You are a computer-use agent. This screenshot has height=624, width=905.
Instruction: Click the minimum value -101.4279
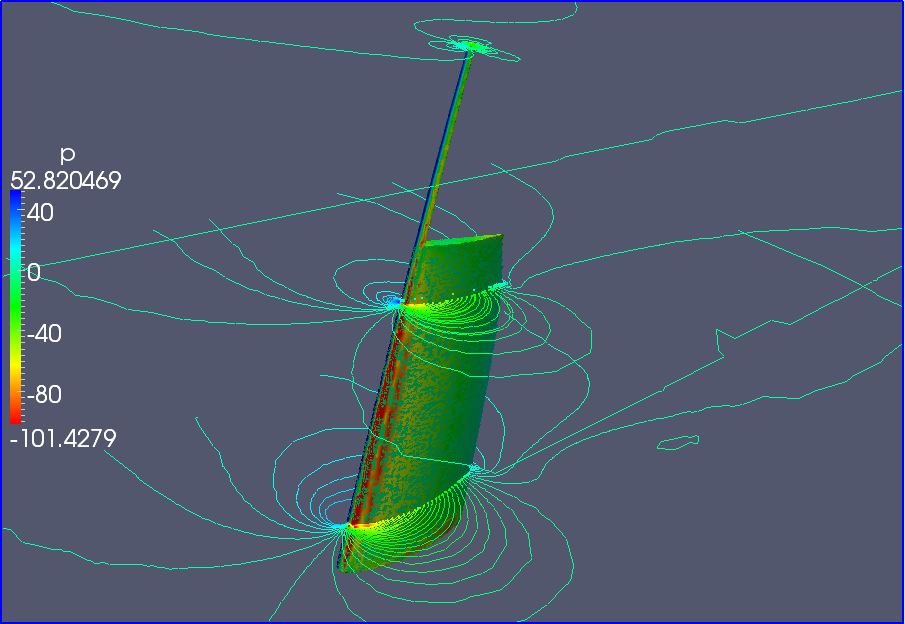63,438
